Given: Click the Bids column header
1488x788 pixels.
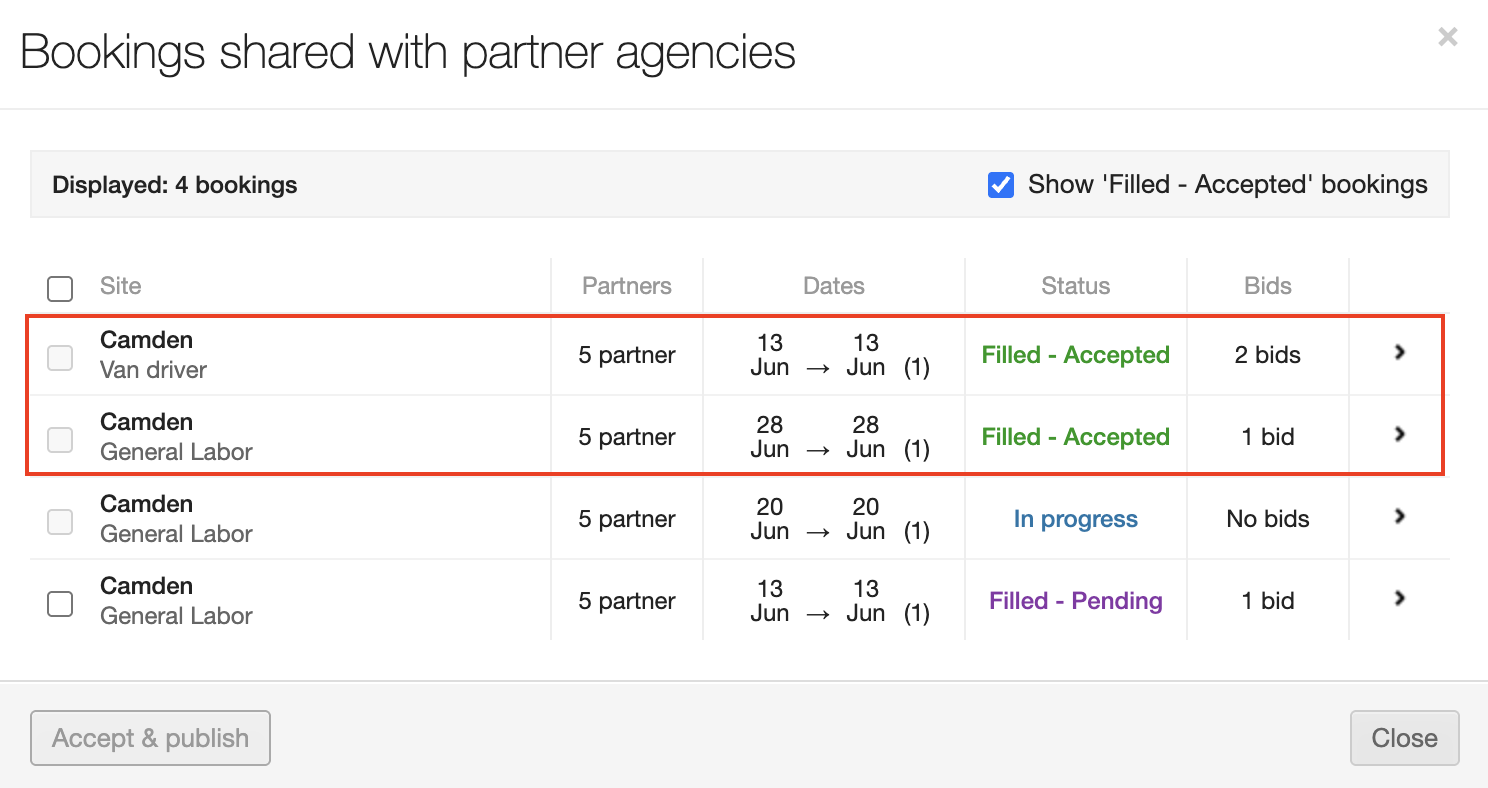Looking at the screenshot, I should point(1267,286).
